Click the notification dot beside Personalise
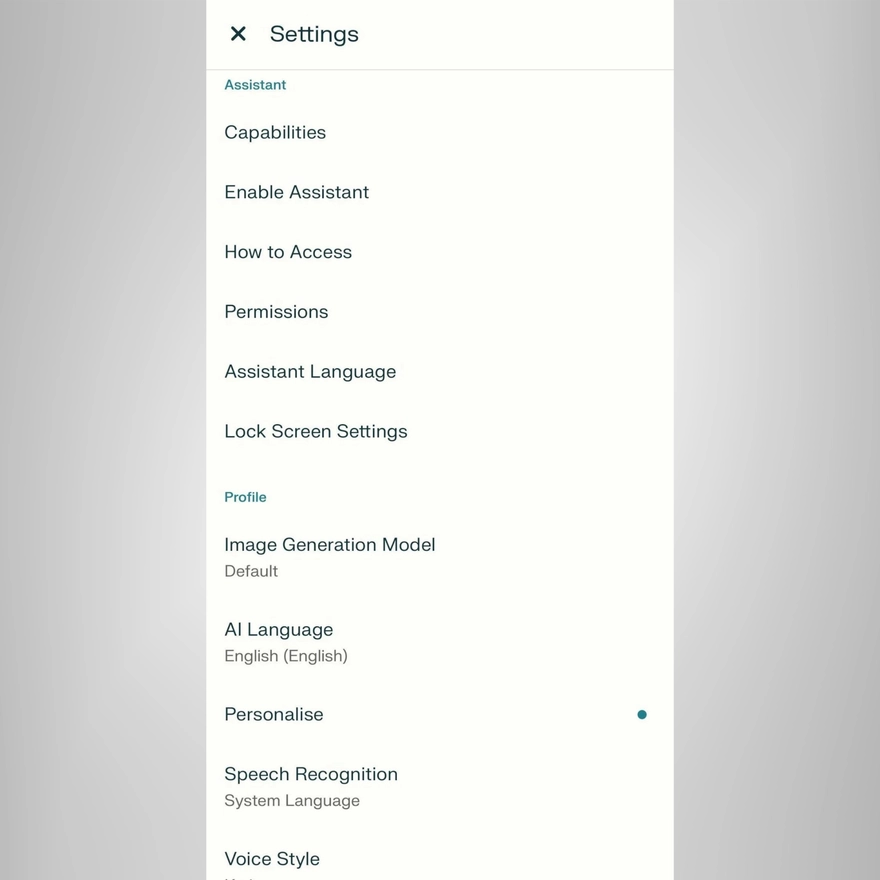 pyautogui.click(x=642, y=714)
